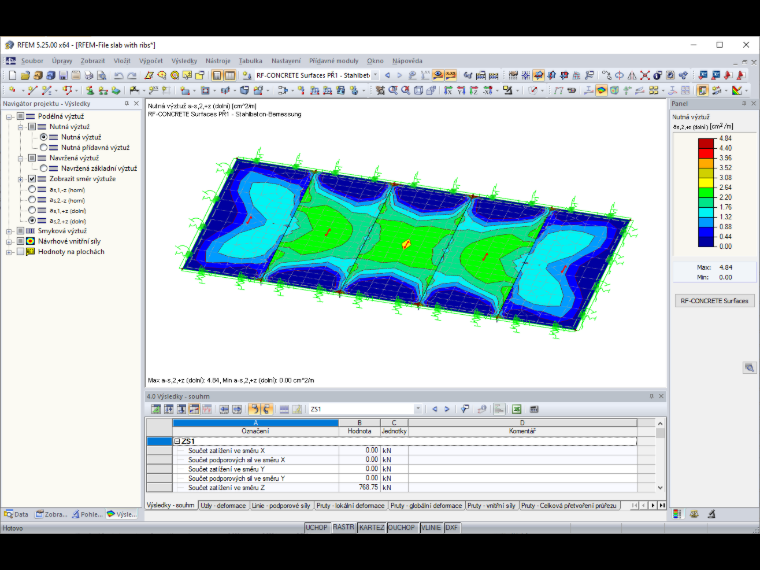The width and height of the screenshot is (760, 570).
Task: Select a-s,2,+z (dolní) radio option
Action: (32, 221)
